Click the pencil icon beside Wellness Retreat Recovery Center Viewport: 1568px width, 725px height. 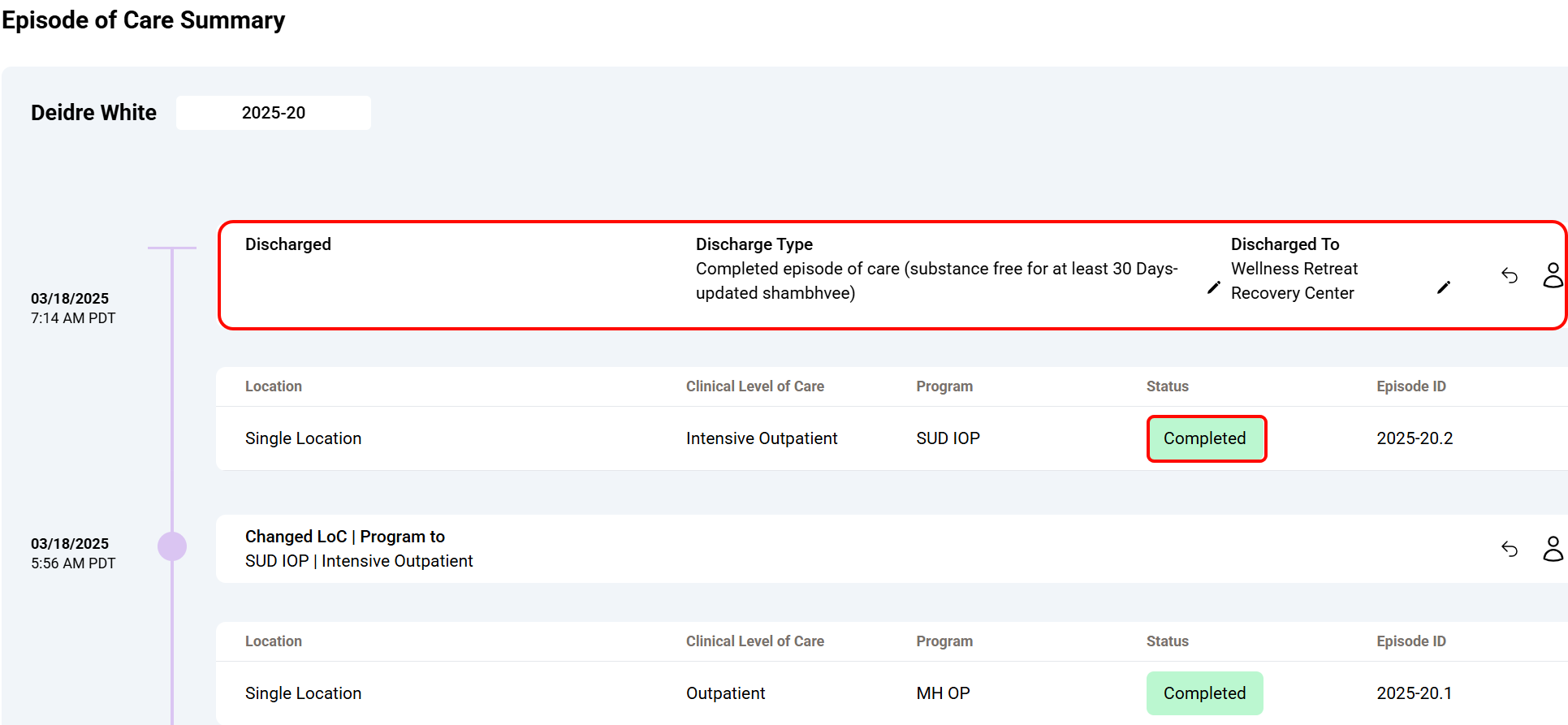1443,287
